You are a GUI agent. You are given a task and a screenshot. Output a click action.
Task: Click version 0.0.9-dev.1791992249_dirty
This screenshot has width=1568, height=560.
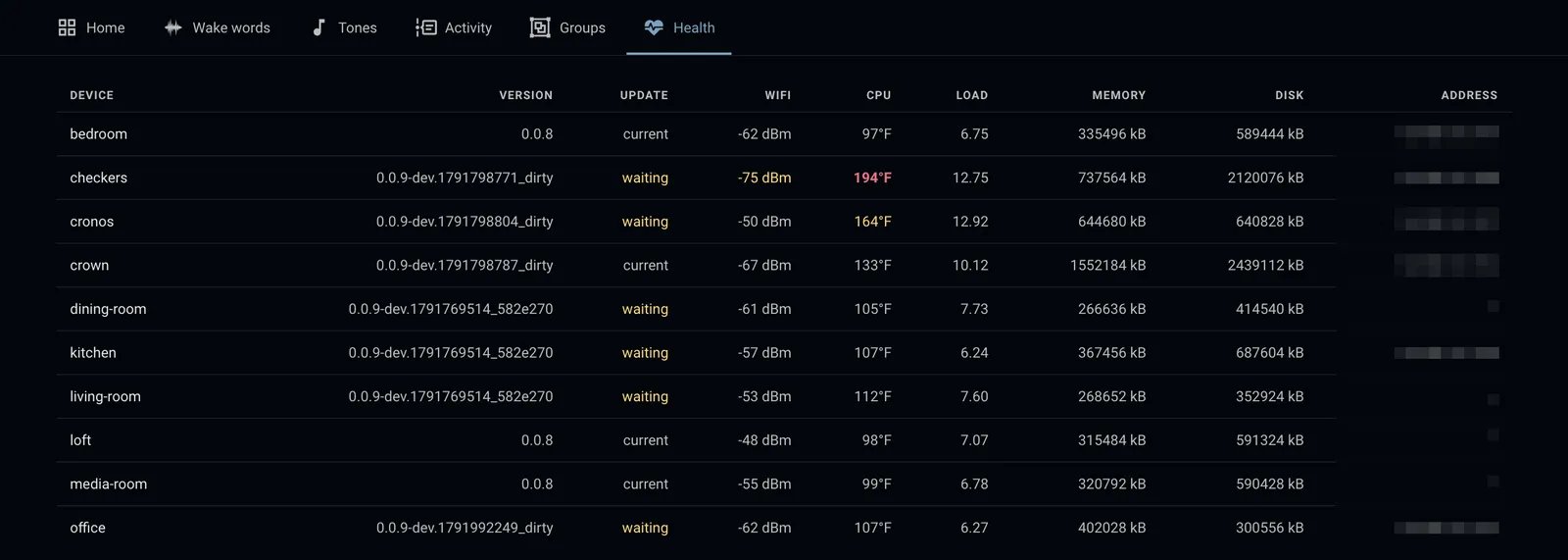click(x=465, y=528)
